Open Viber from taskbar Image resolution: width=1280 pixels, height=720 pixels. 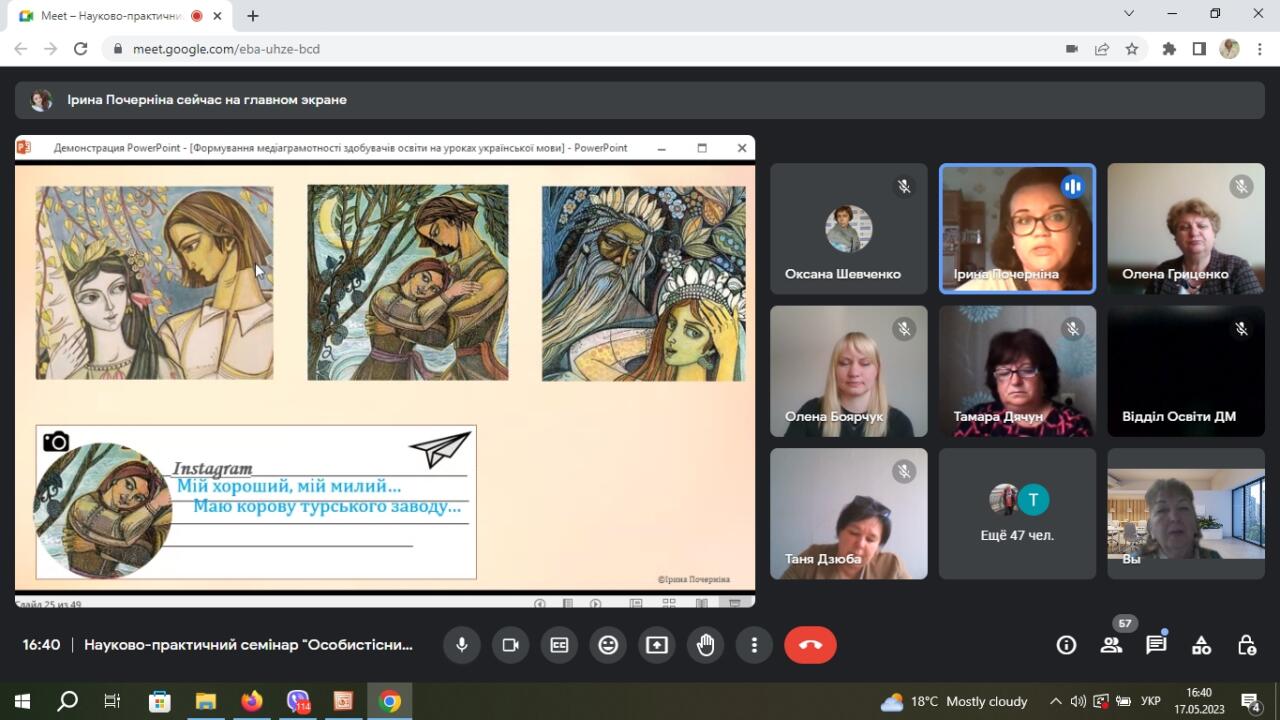(298, 701)
